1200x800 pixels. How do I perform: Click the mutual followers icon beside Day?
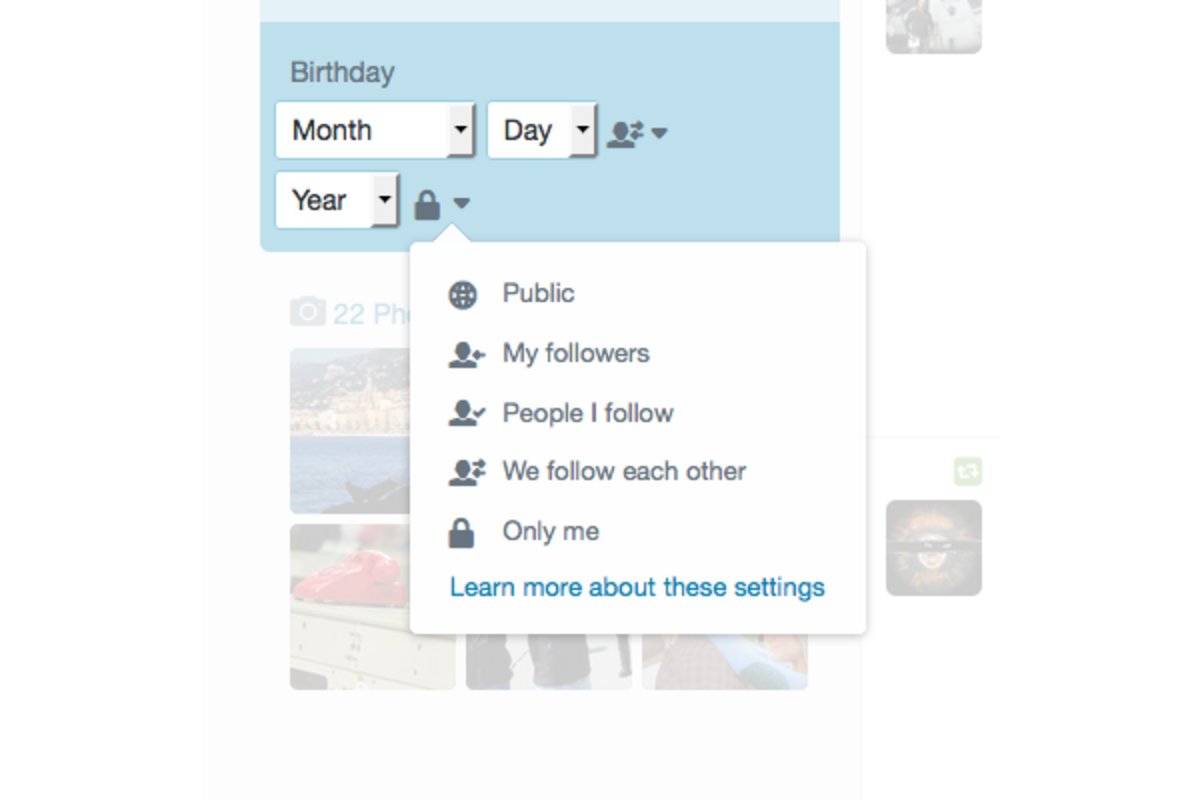click(x=625, y=133)
